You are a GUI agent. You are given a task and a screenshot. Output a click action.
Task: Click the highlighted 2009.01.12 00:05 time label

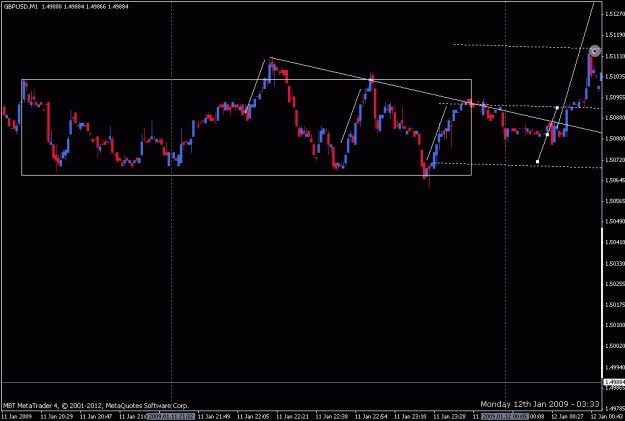[x=505, y=417]
